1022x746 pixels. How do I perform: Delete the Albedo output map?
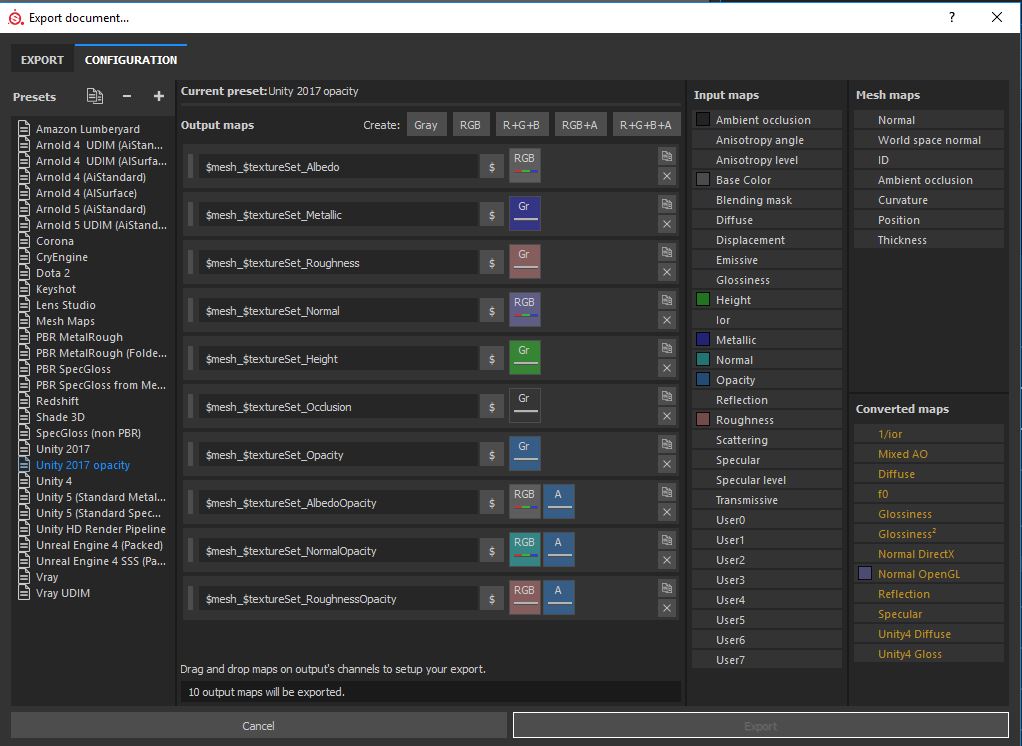point(667,176)
